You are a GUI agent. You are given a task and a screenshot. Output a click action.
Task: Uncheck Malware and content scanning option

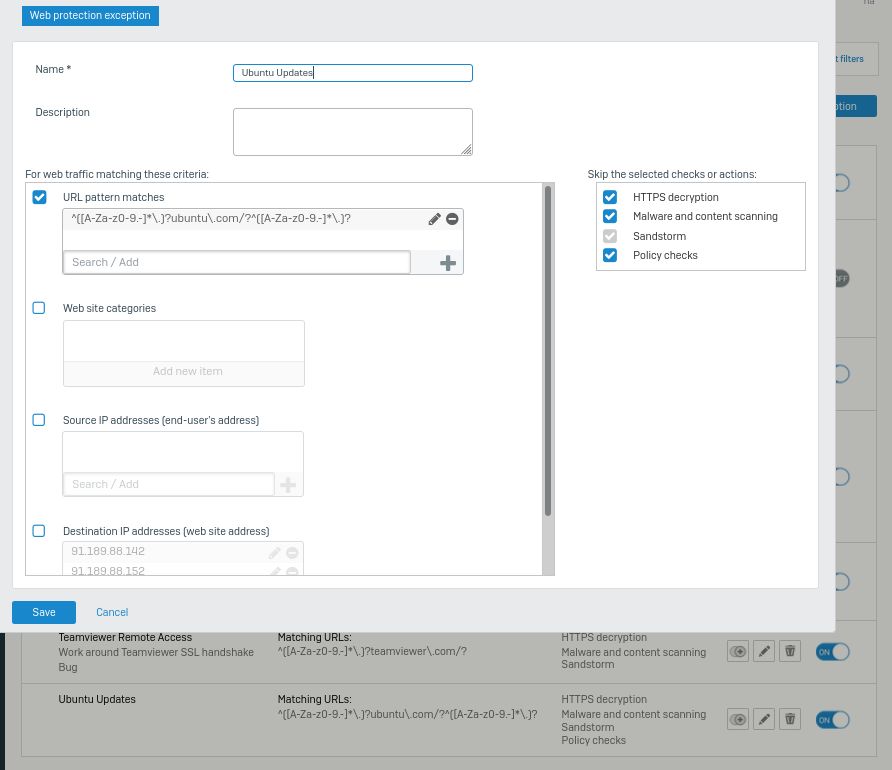pos(610,216)
